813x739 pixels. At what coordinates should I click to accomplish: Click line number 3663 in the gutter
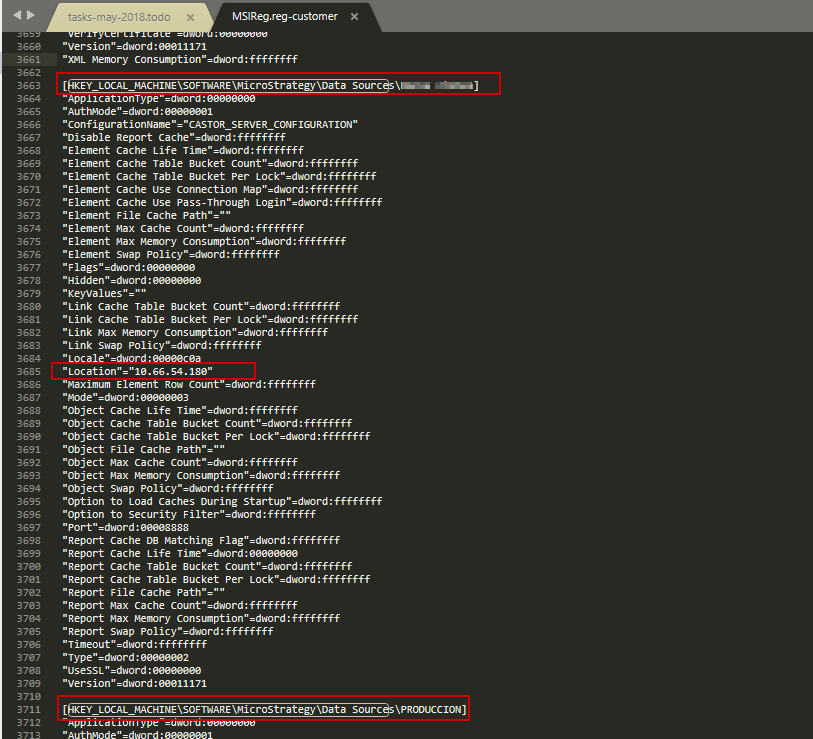29,86
